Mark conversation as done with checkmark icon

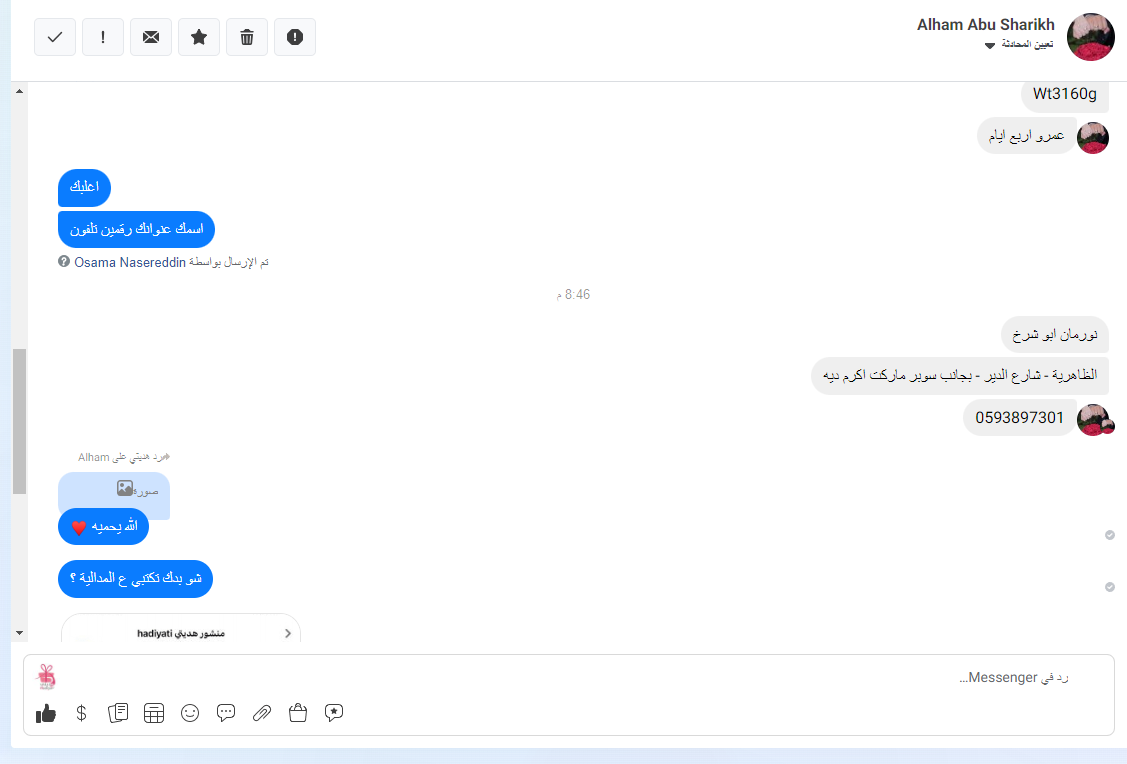point(55,37)
